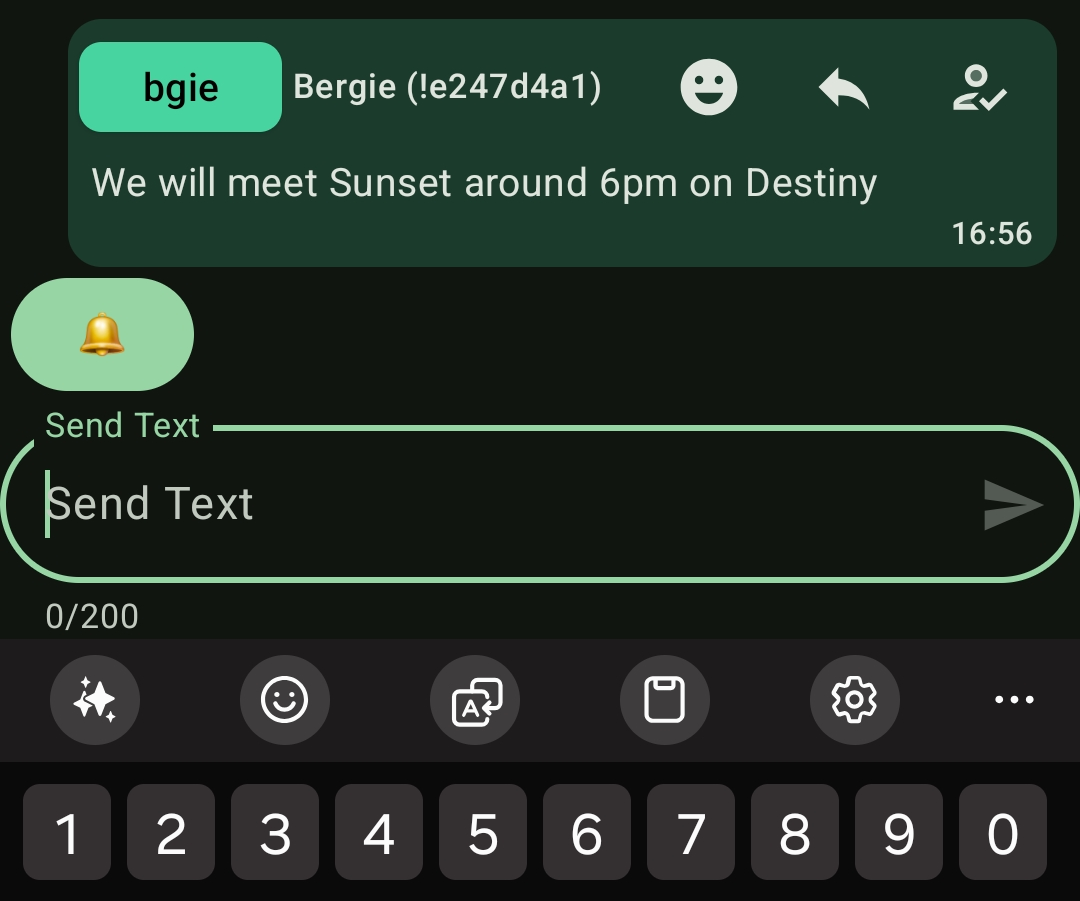This screenshot has width=1080, height=901.
Task: Open the keyboard translate tool
Action: click(475, 700)
